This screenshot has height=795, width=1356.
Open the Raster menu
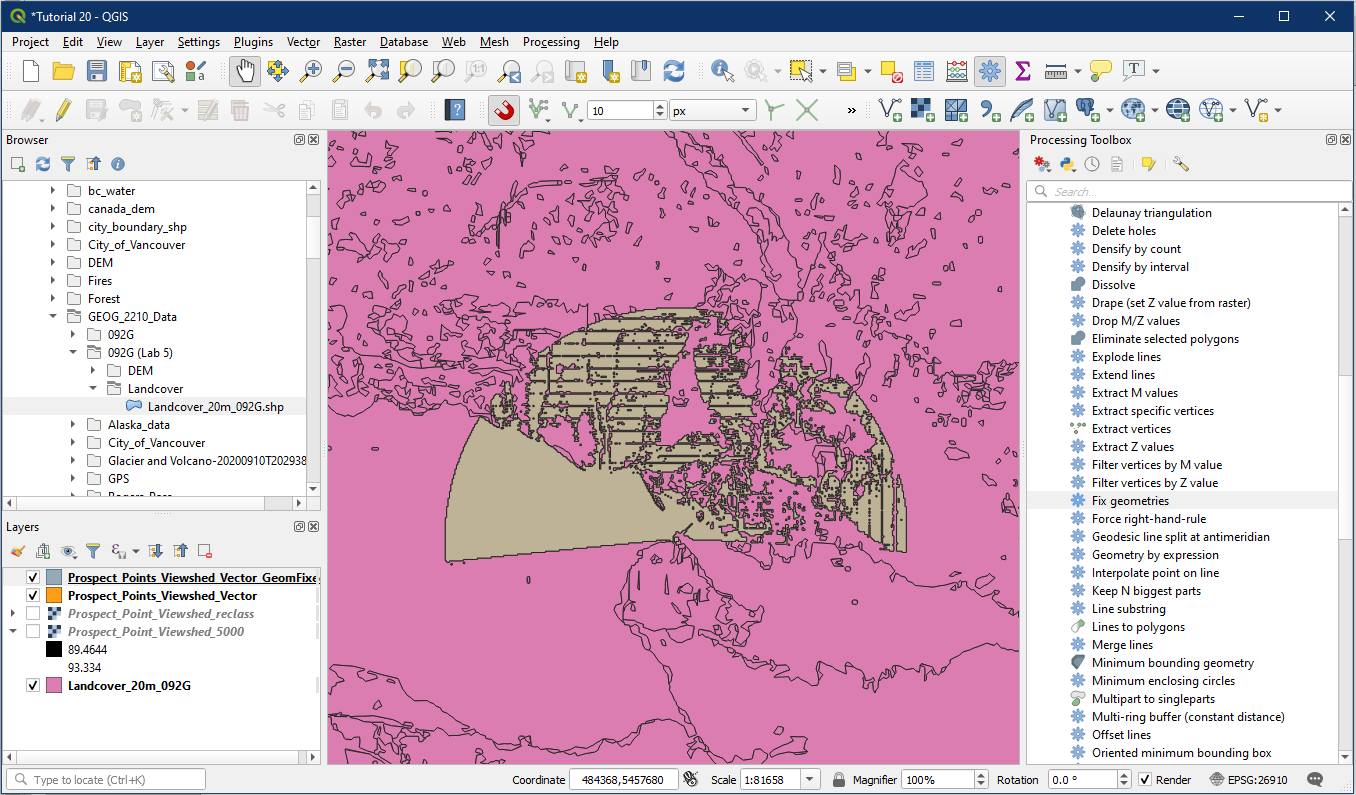coord(350,42)
